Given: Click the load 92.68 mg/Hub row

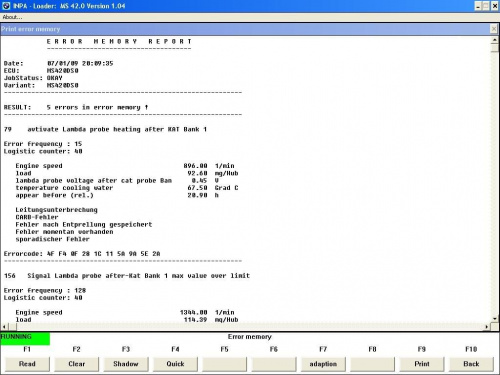Looking at the screenshot, I should pos(127,173).
